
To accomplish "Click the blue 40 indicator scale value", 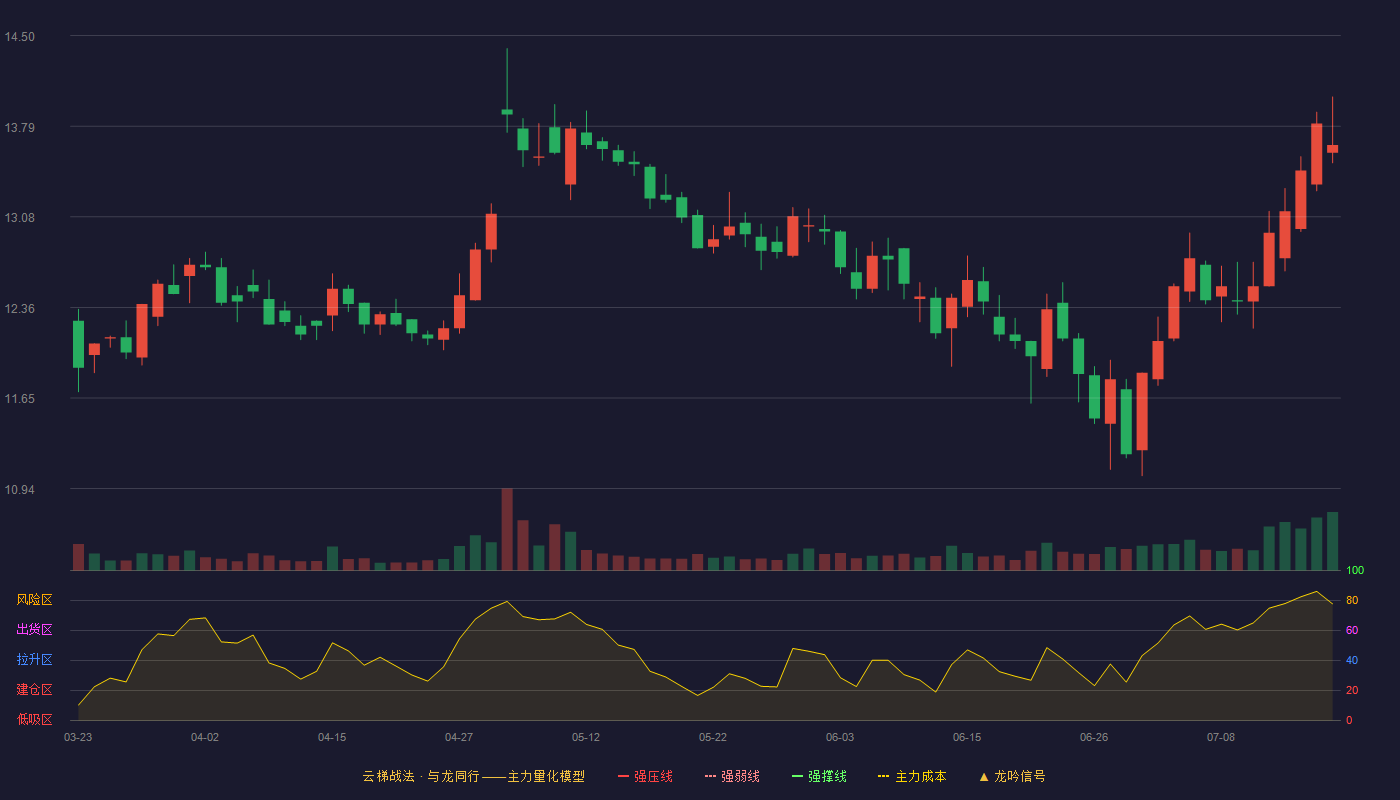I will point(1352,660).
